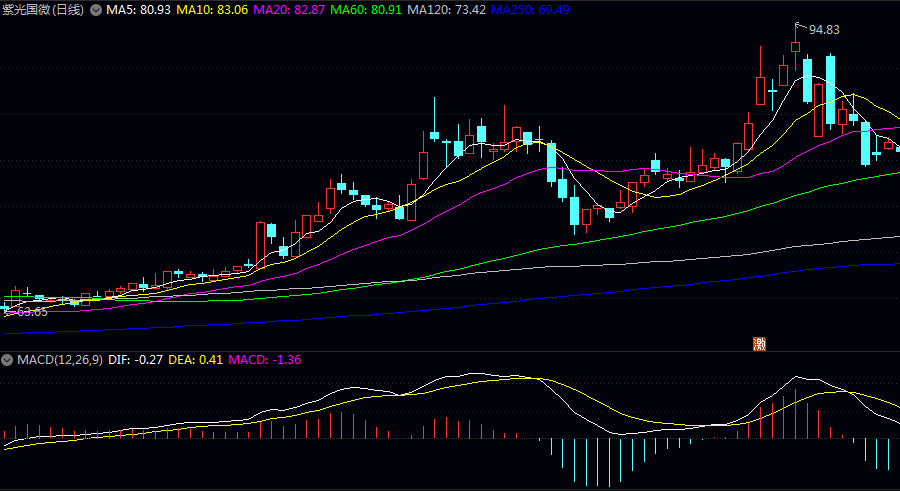Click the highest red candlestick under 94.83
This screenshot has width=900, height=491.
coord(795,46)
